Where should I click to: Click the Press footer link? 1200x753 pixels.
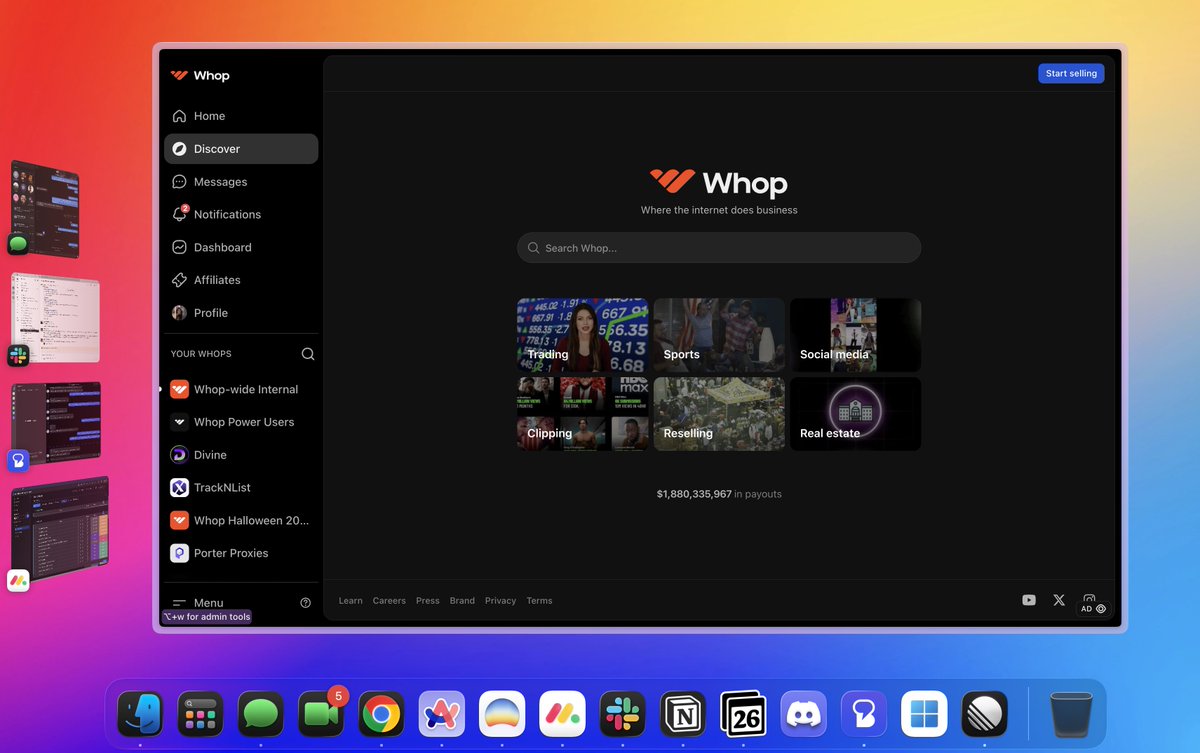pos(428,601)
